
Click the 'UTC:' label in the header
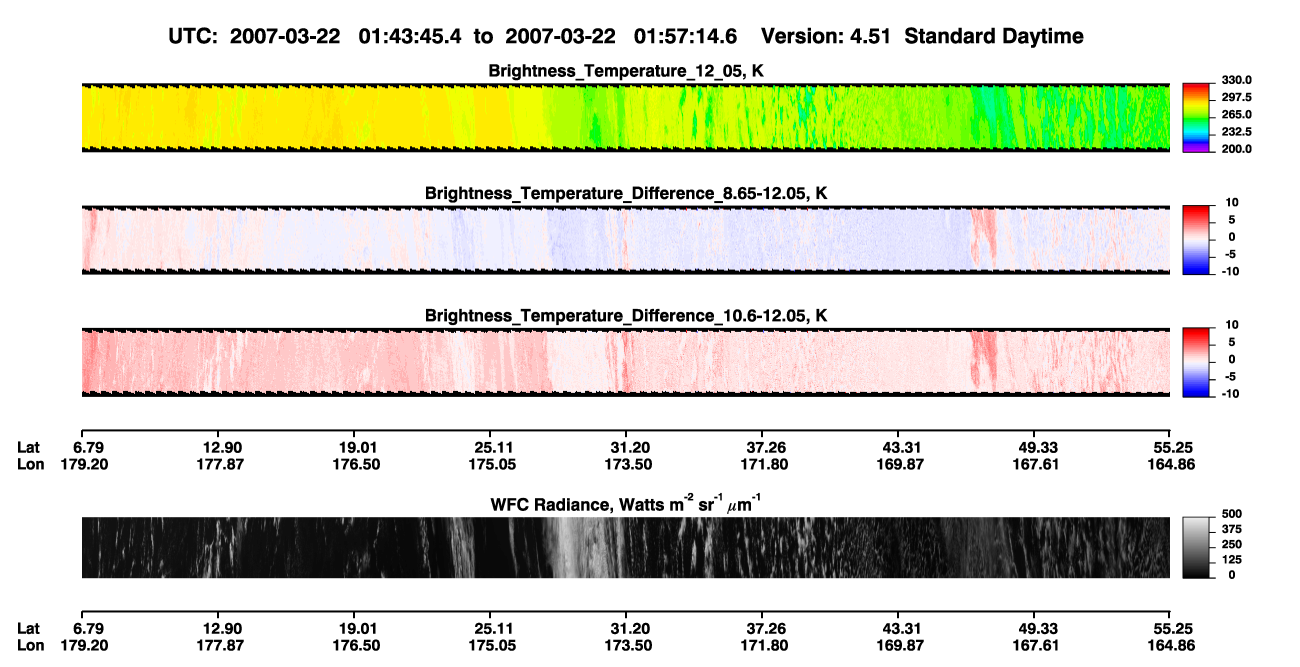pyautogui.click(x=194, y=37)
